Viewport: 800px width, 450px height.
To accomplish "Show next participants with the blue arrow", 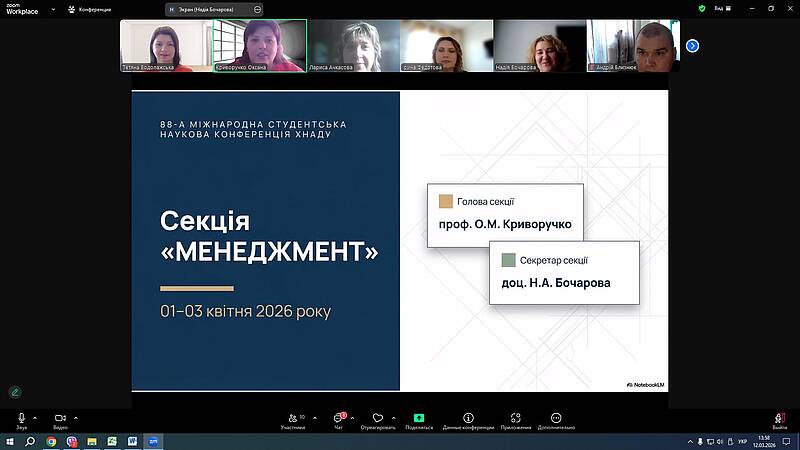I will [692, 45].
